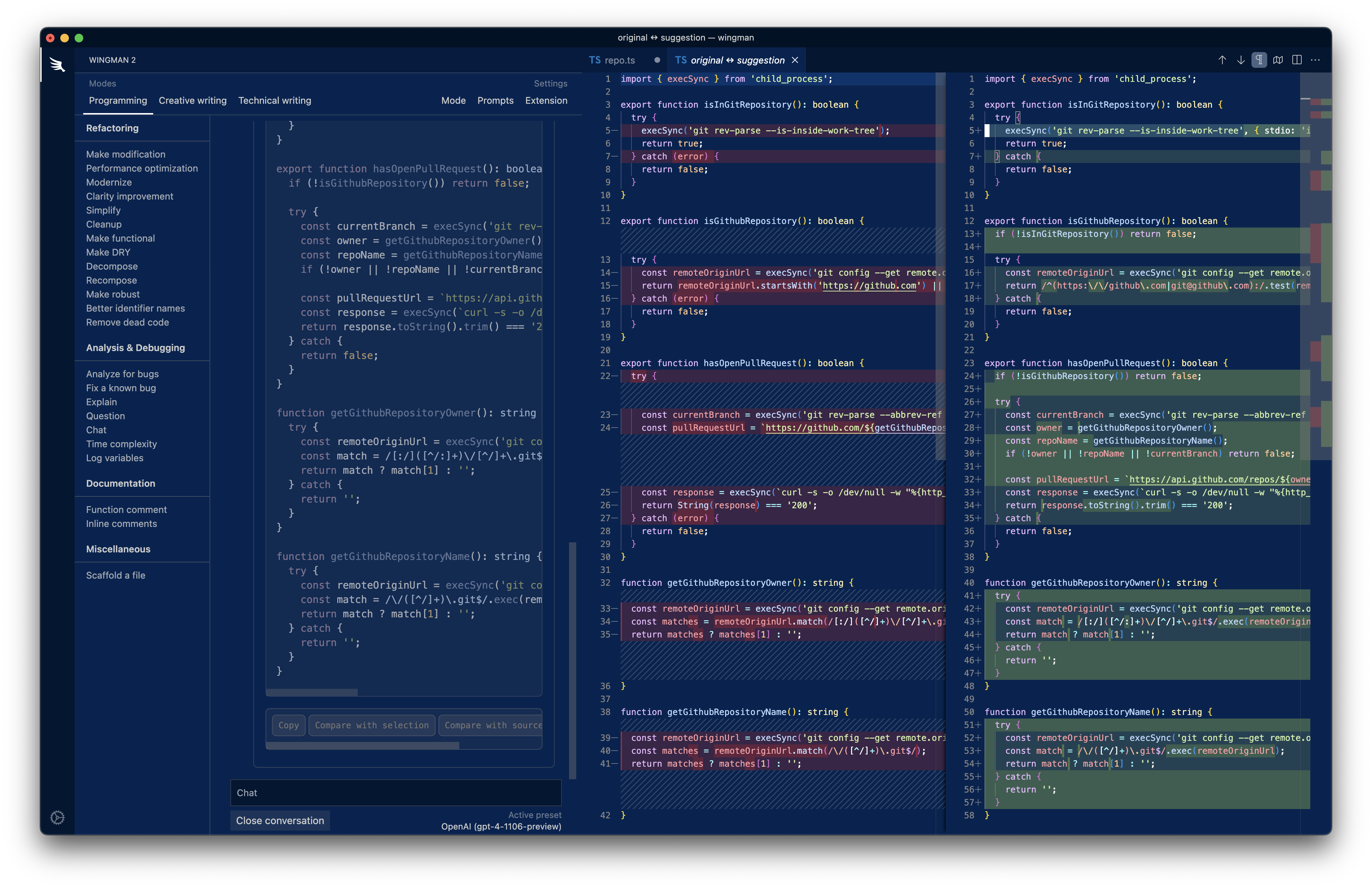This screenshot has height=888, width=1372.
Task: Open the manage gear icon at bottom left
Action: coord(57,817)
